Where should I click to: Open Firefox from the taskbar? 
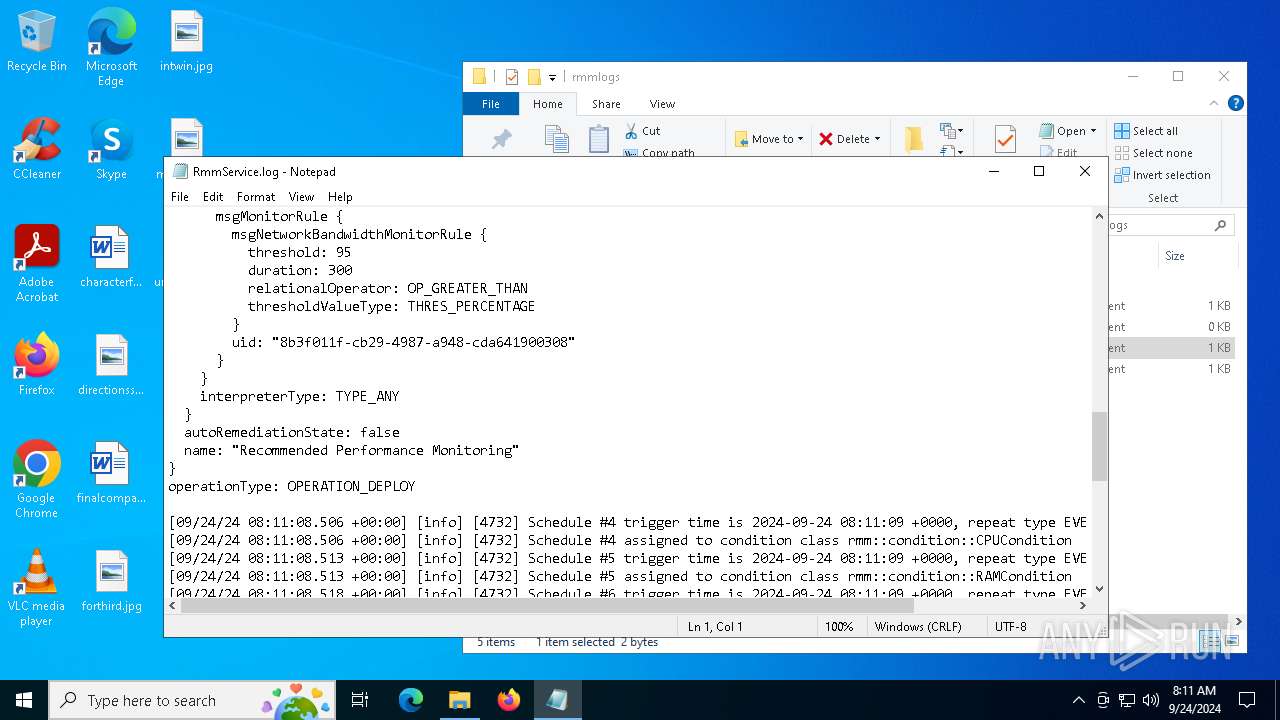[509, 700]
